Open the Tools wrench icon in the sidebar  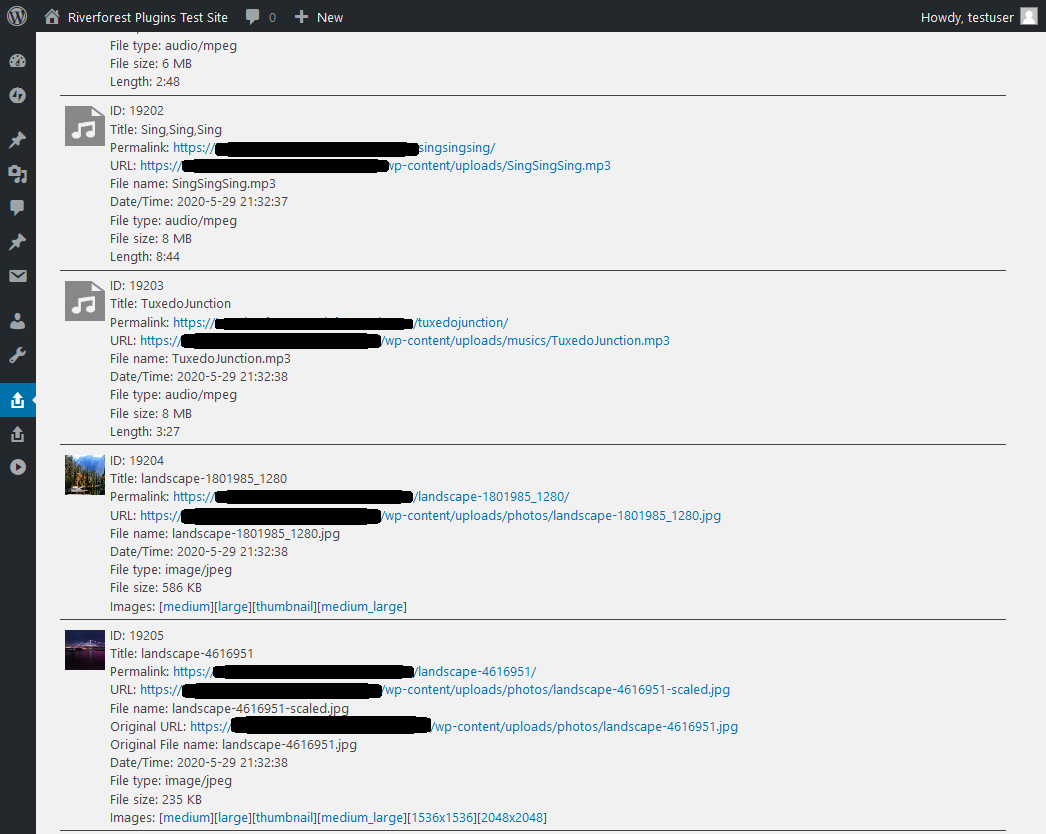tap(17, 355)
